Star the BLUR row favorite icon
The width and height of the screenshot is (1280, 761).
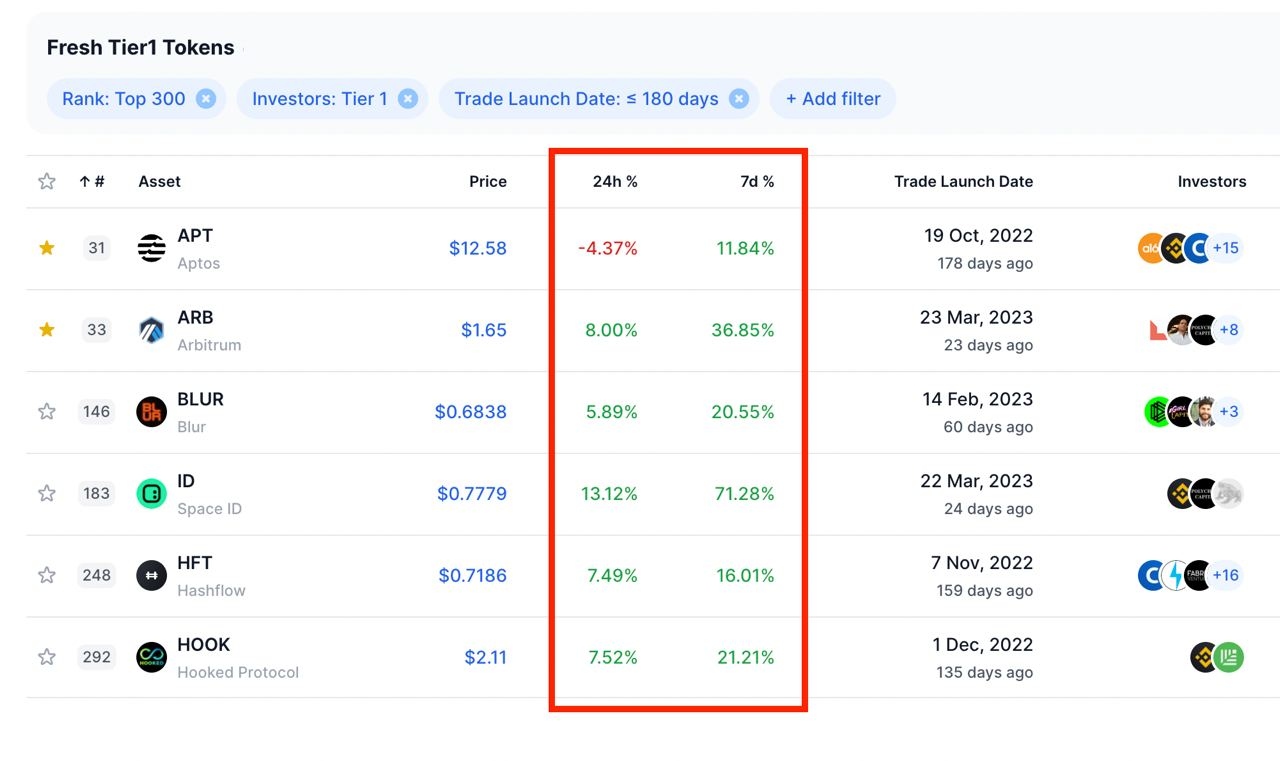[x=46, y=411]
